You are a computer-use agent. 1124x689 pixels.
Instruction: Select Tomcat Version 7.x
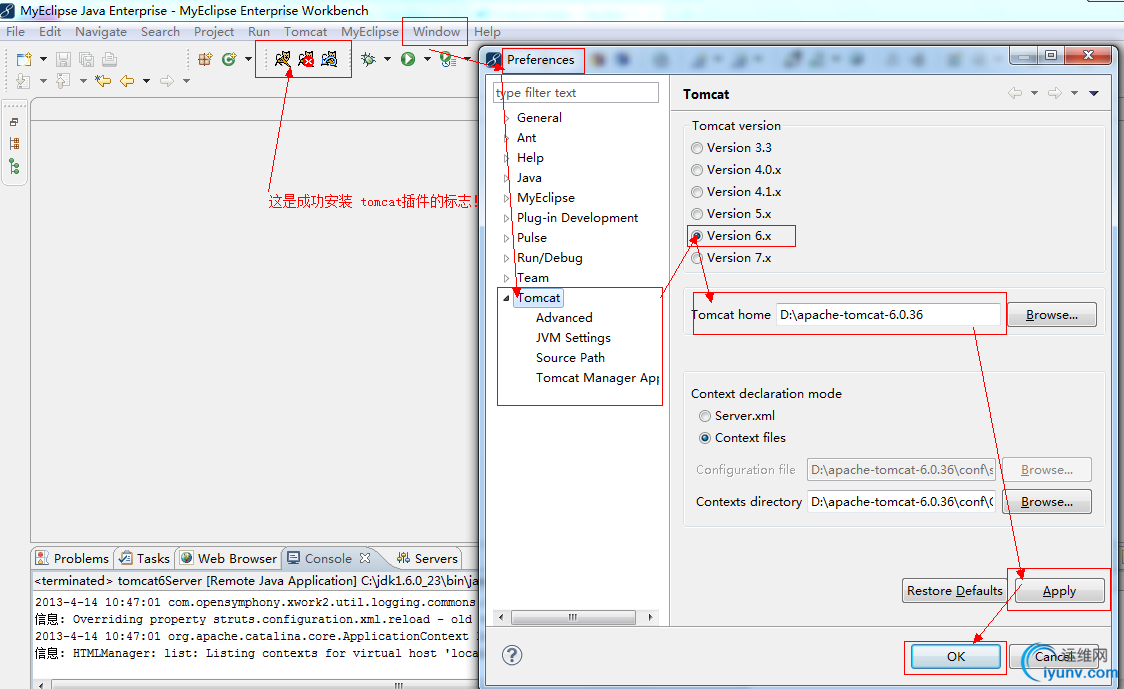click(x=731, y=258)
